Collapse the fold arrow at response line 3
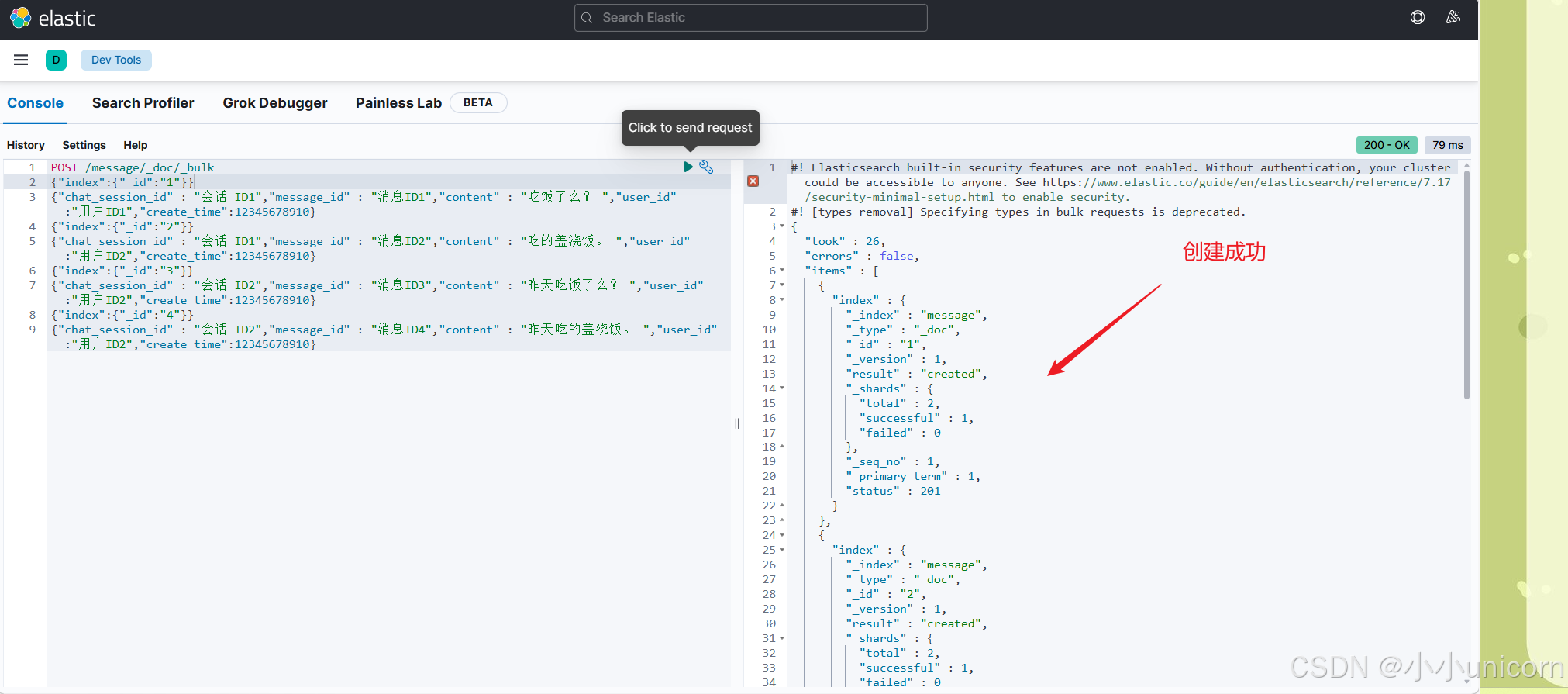Viewport: 1568px width, 694px height. click(x=782, y=226)
